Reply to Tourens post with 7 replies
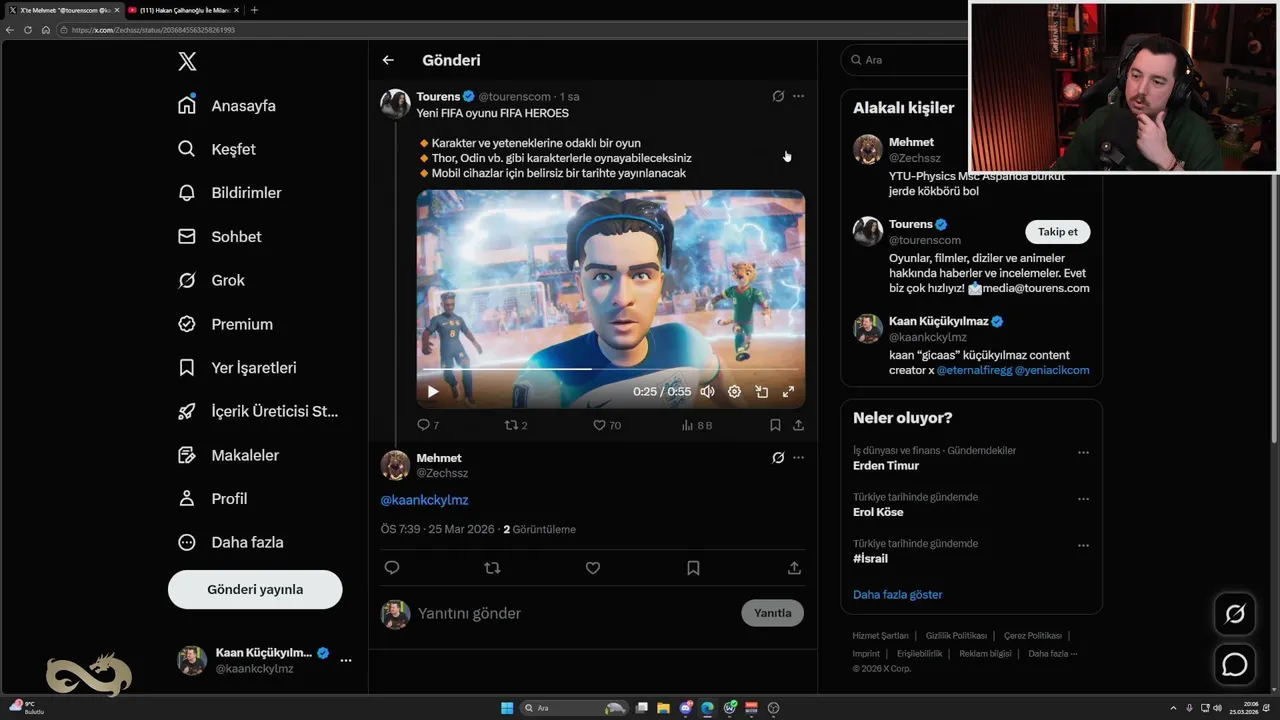Image resolution: width=1280 pixels, height=720 pixels. [x=428, y=425]
